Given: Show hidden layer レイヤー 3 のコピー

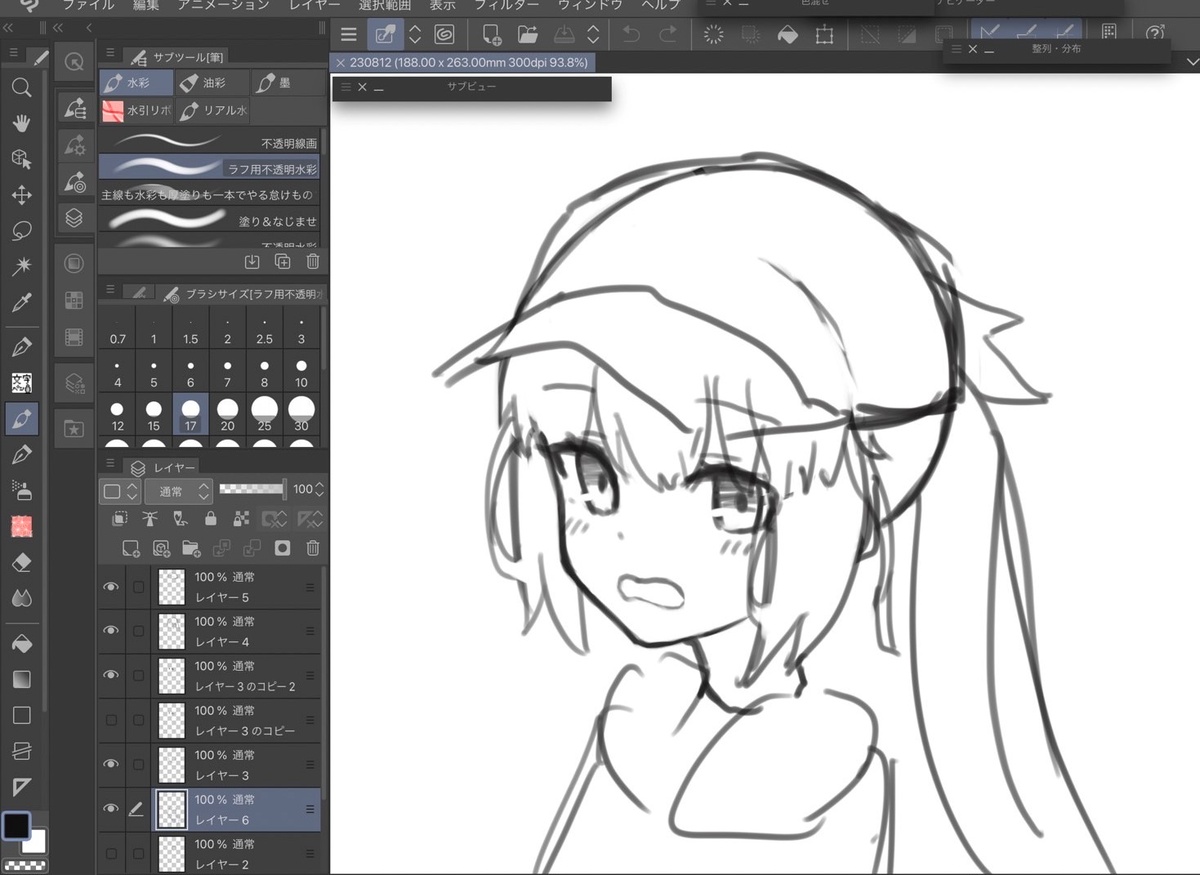Looking at the screenshot, I should (x=111, y=720).
